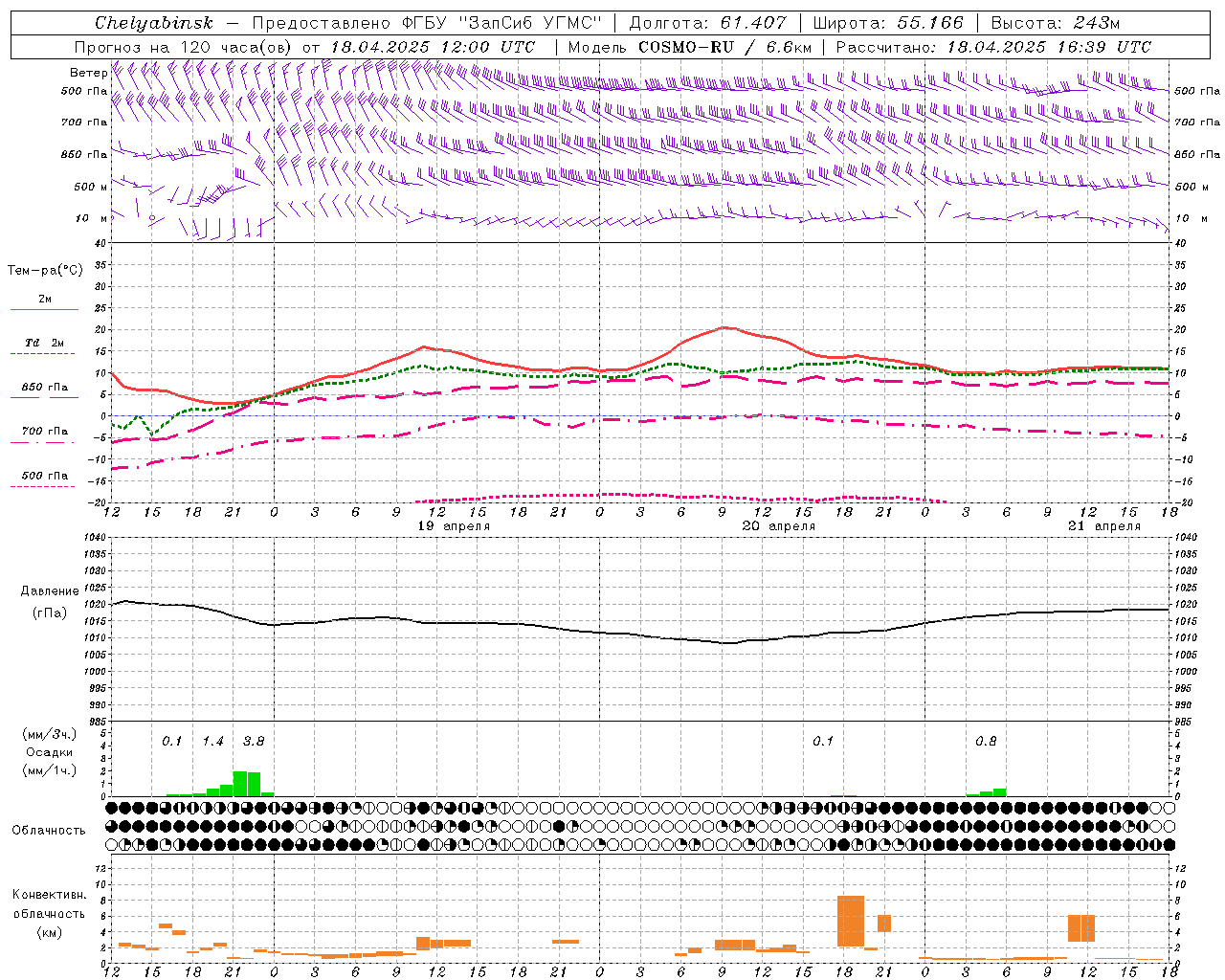Click the Td 2м legend entry

tap(45, 343)
